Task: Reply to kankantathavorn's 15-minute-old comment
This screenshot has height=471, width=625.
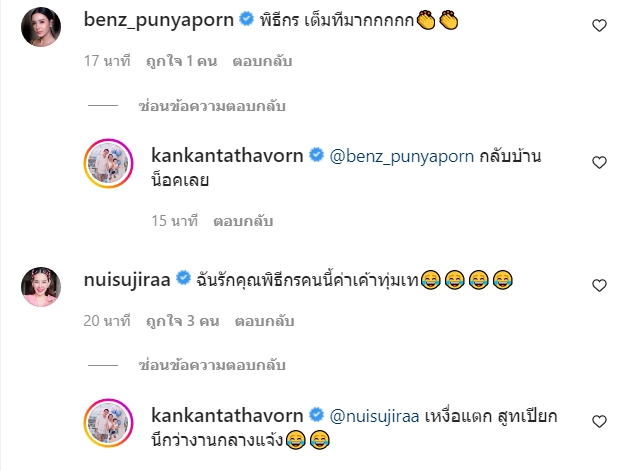Action: click(x=243, y=221)
